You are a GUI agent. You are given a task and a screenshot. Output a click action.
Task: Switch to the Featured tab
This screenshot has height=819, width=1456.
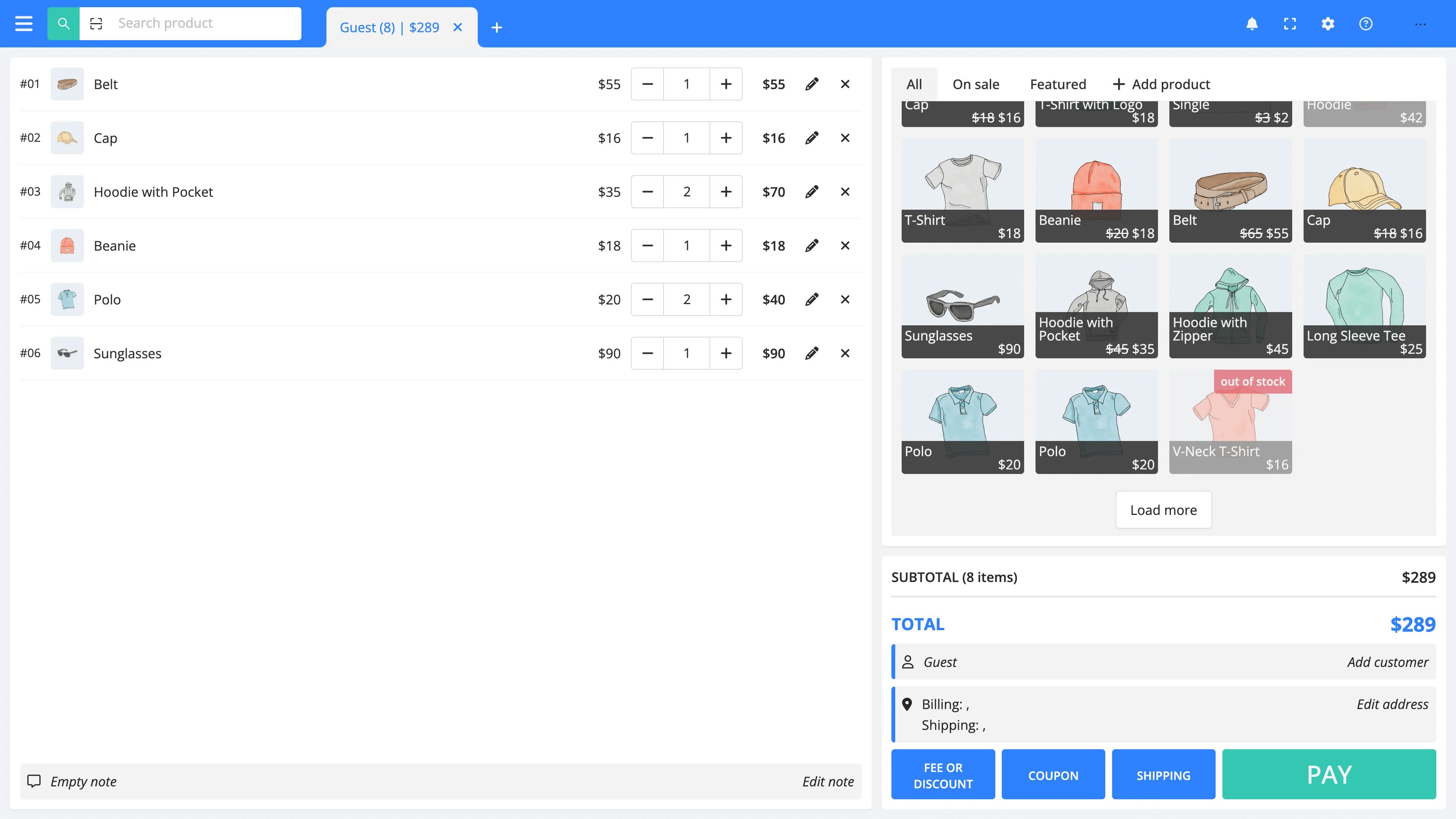1057,84
